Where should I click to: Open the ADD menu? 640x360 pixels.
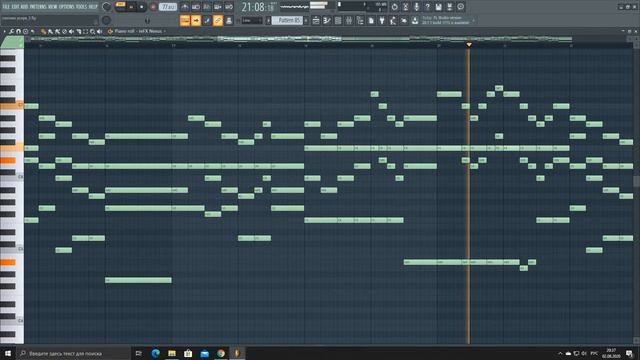(24, 7)
